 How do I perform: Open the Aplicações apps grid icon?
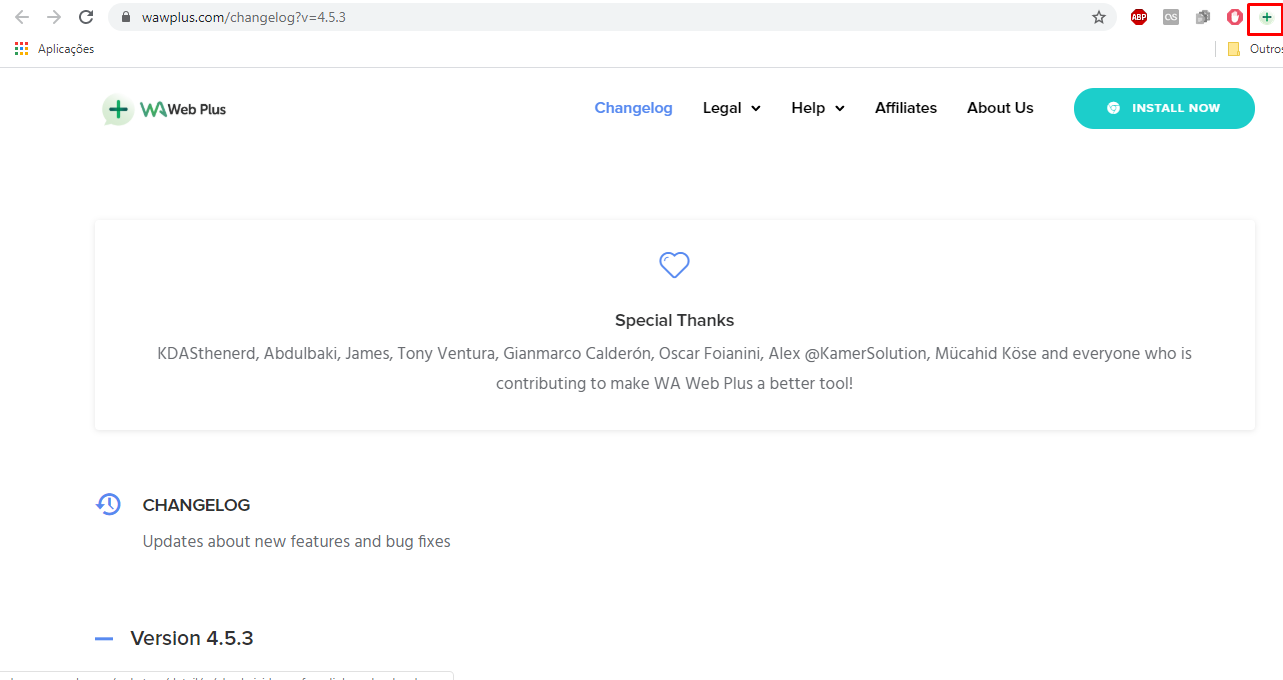pos(22,48)
